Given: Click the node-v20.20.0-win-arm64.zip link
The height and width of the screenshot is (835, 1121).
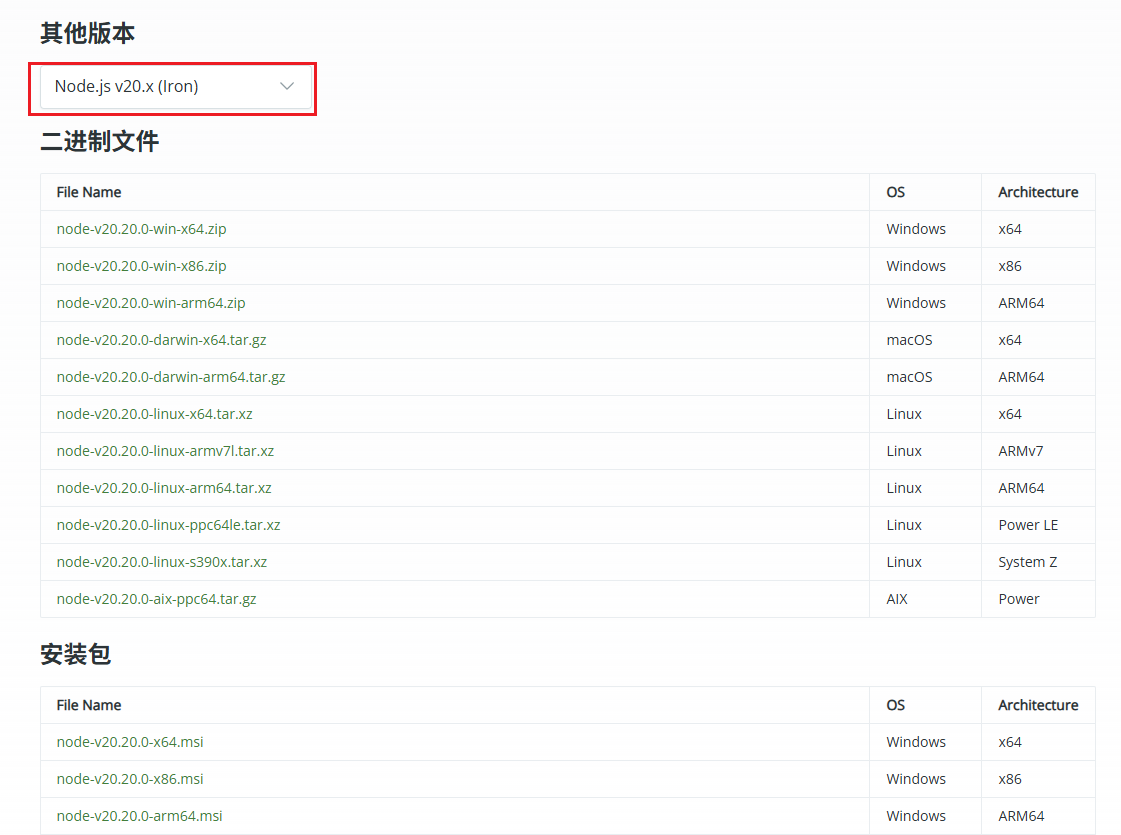Looking at the screenshot, I should tap(150, 303).
